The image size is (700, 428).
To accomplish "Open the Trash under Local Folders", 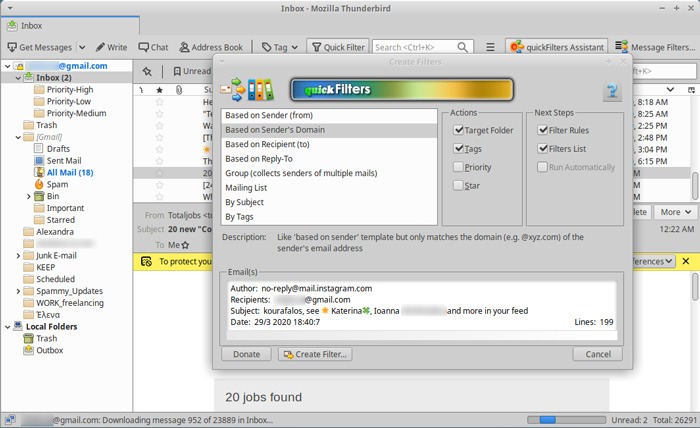I will [x=46, y=338].
